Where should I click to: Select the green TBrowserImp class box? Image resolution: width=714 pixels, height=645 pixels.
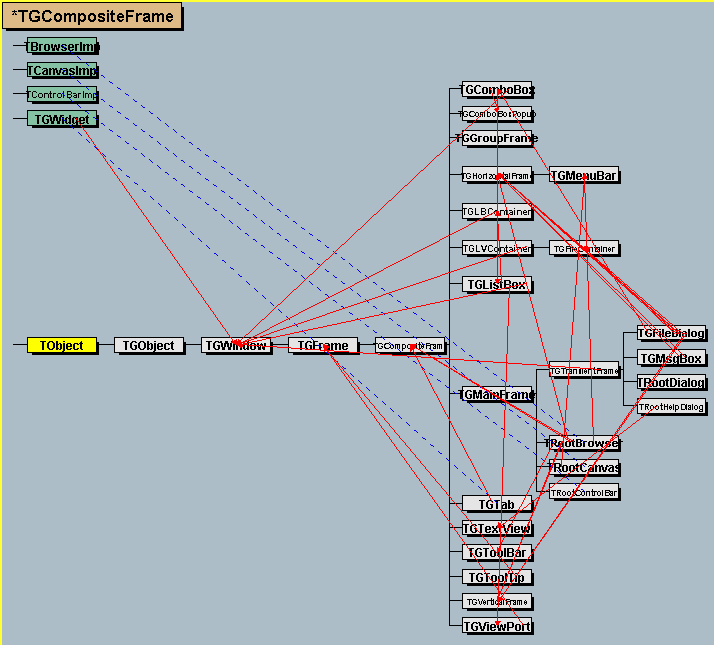click(x=62, y=46)
